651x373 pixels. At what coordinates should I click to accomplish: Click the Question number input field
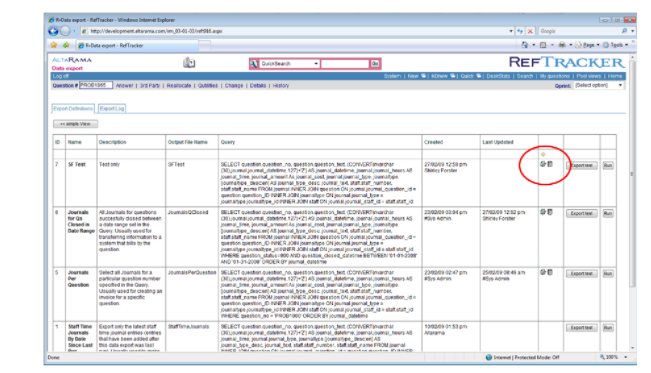point(96,85)
